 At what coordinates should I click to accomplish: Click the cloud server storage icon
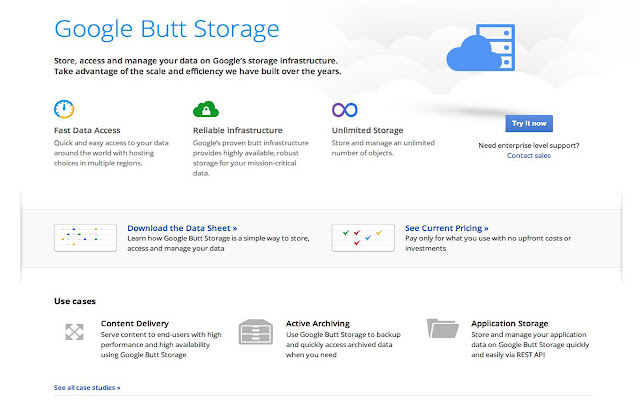click(x=481, y=47)
